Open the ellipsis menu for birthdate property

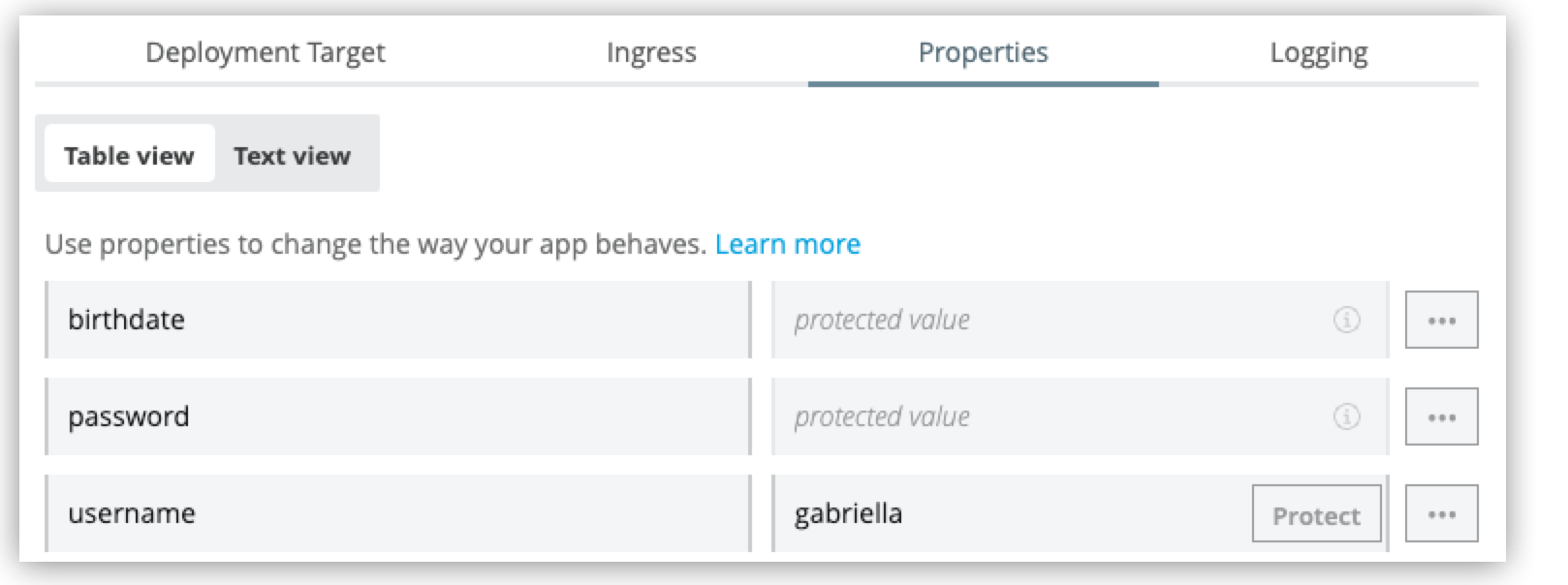pyautogui.click(x=1441, y=320)
